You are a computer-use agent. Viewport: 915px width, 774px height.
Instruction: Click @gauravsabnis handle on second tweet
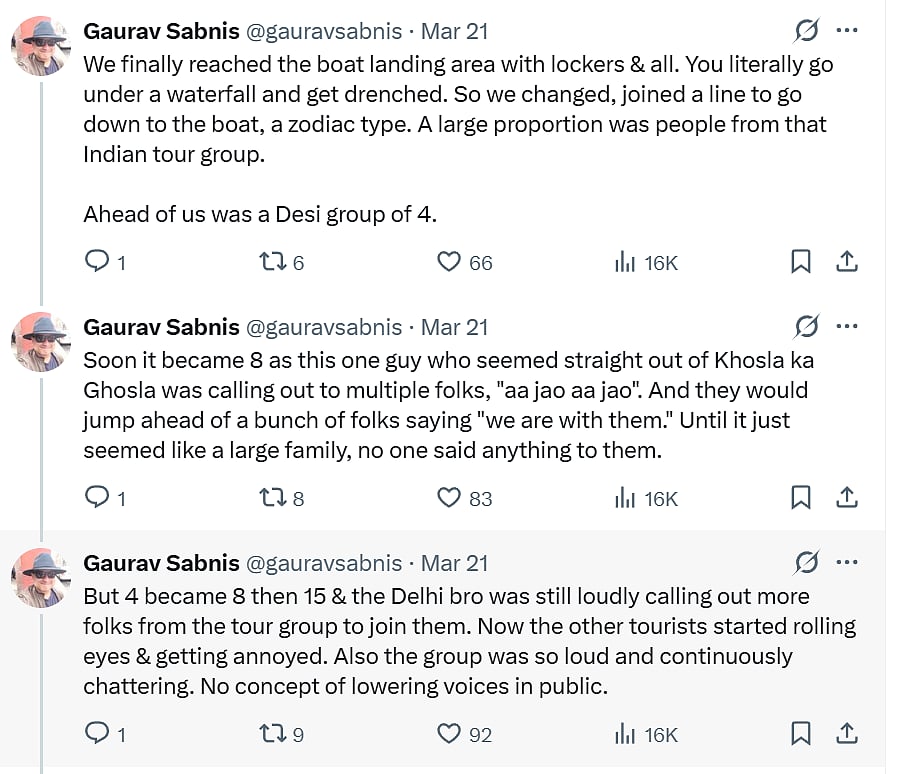323,327
